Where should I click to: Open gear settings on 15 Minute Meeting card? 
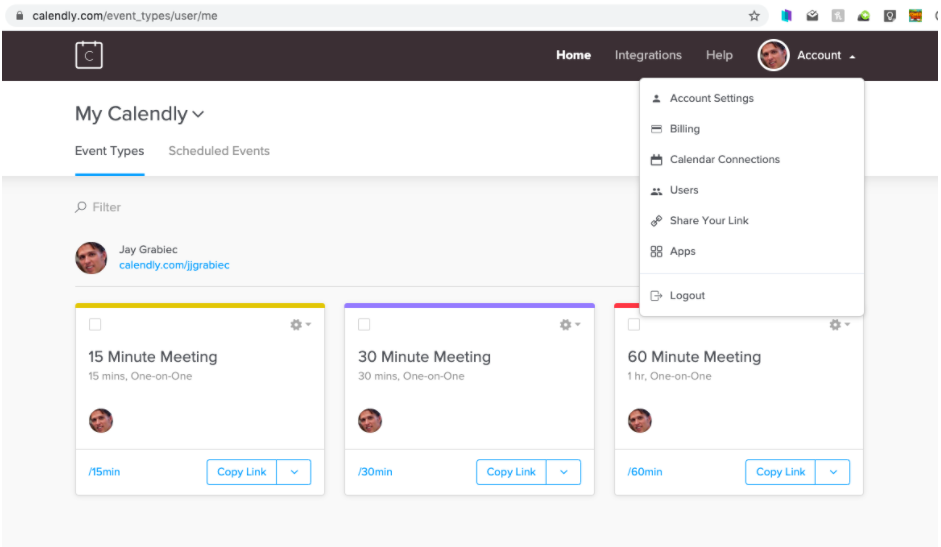click(299, 325)
